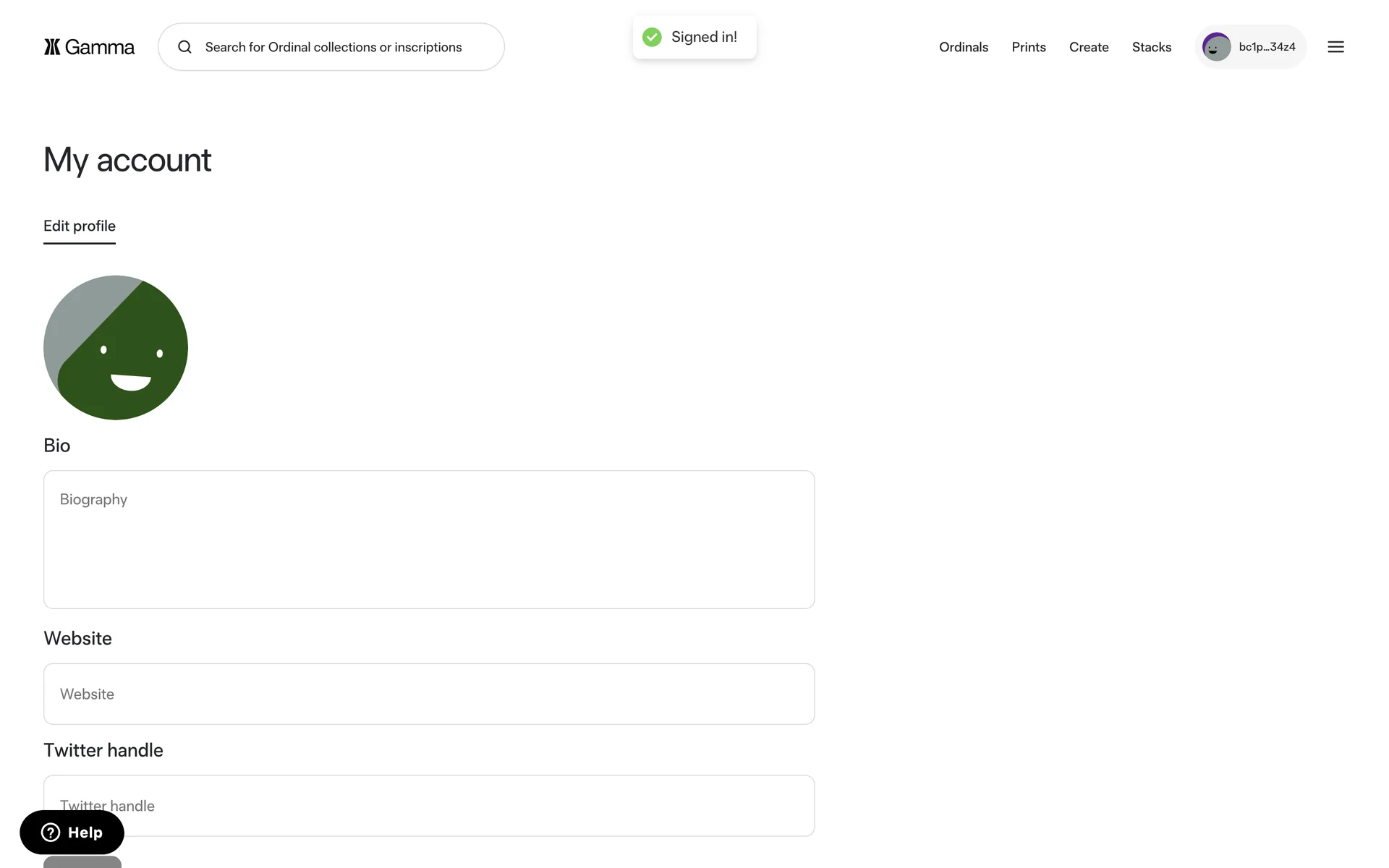Screen dimensions: 1389x868
Task: Open the Stacks nav link
Action: point(1151,47)
